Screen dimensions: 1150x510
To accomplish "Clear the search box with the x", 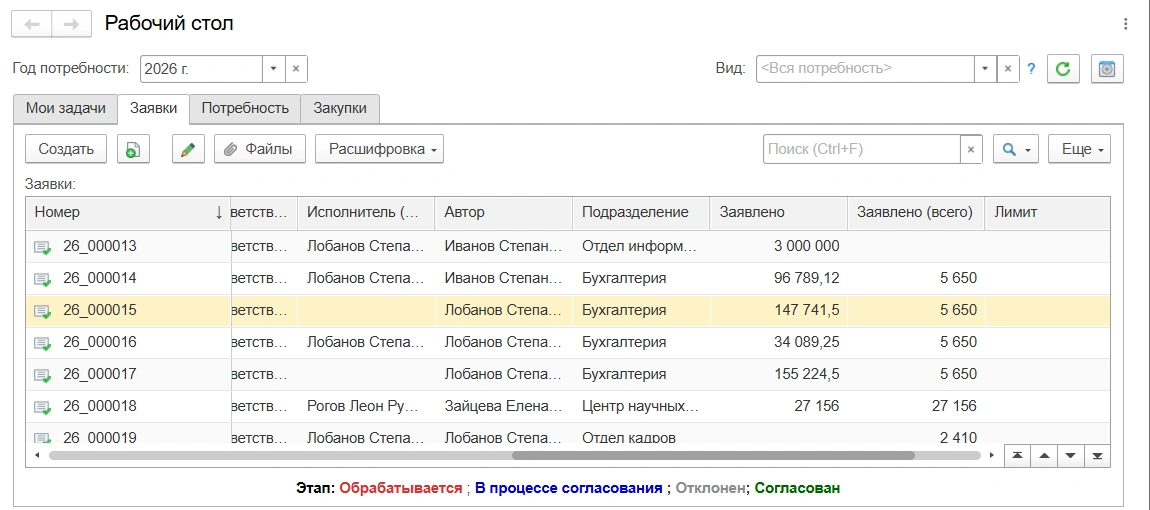I will coord(970,149).
